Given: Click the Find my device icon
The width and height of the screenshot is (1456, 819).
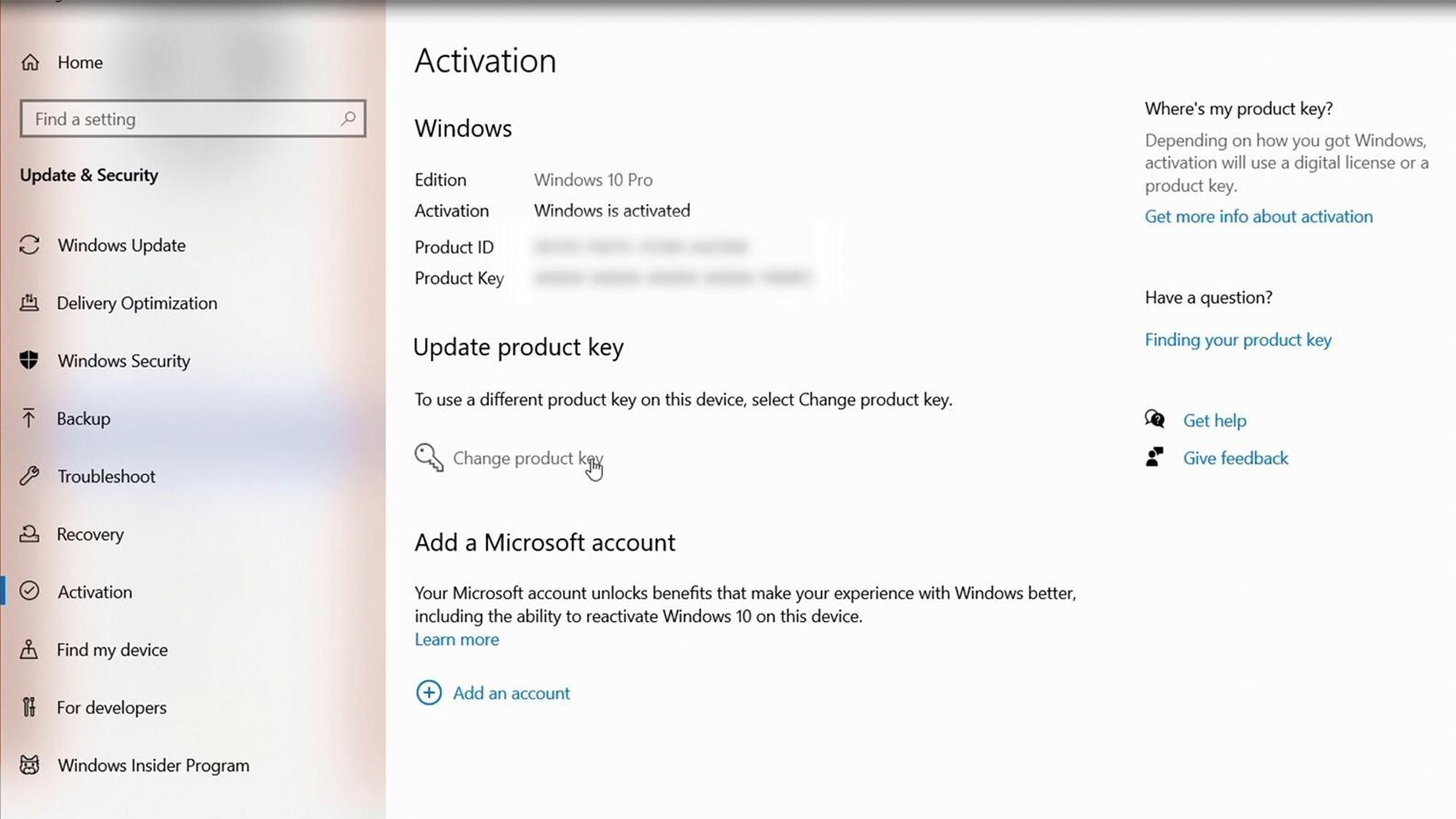Looking at the screenshot, I should [31, 649].
